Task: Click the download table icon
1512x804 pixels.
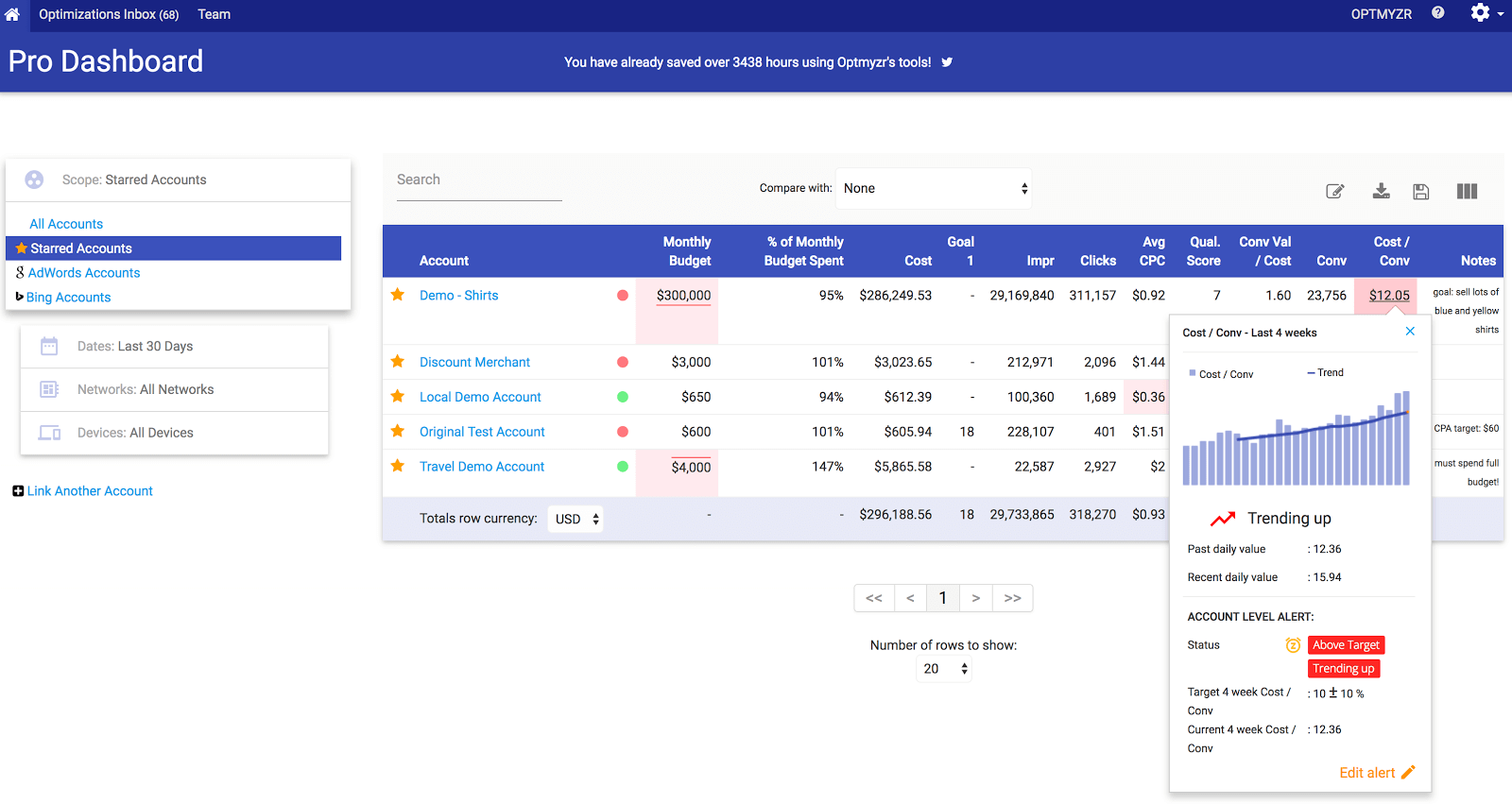Action: 1381,191
